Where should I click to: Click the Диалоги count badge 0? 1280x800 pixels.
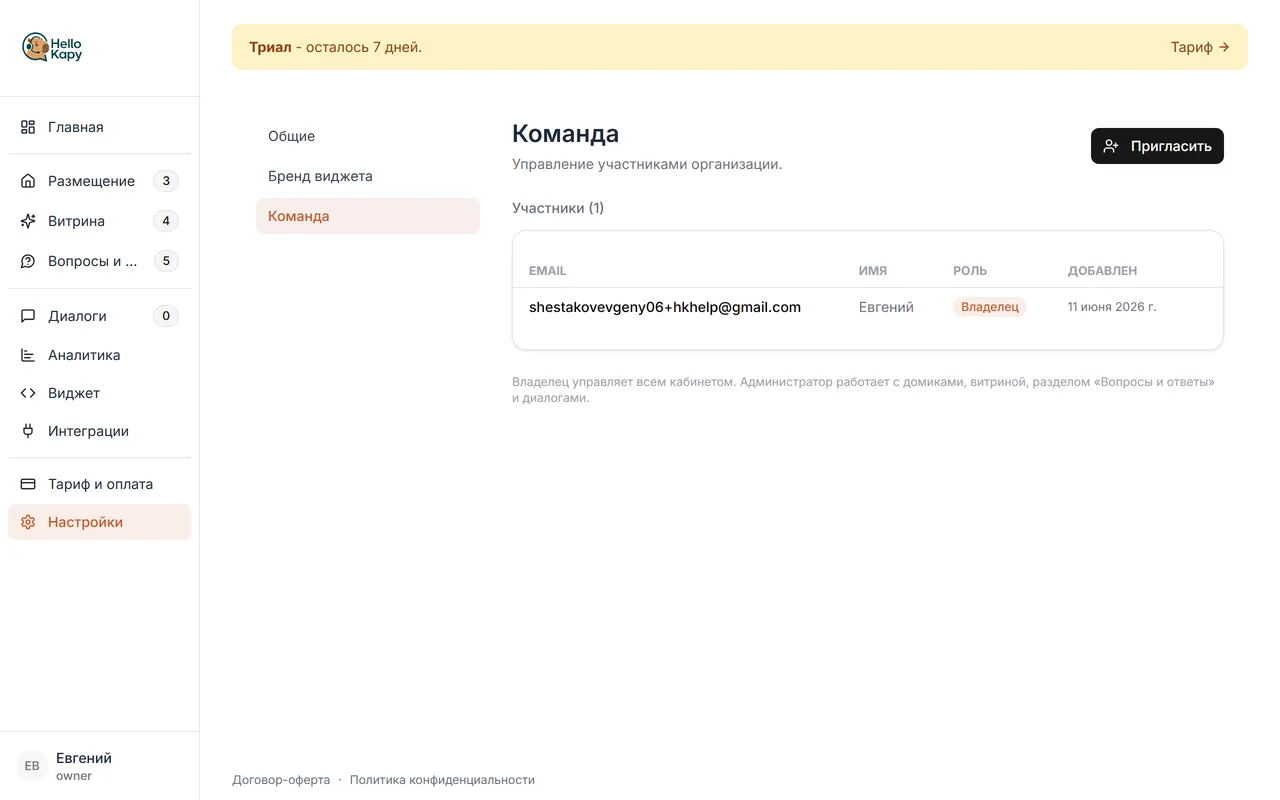166,316
